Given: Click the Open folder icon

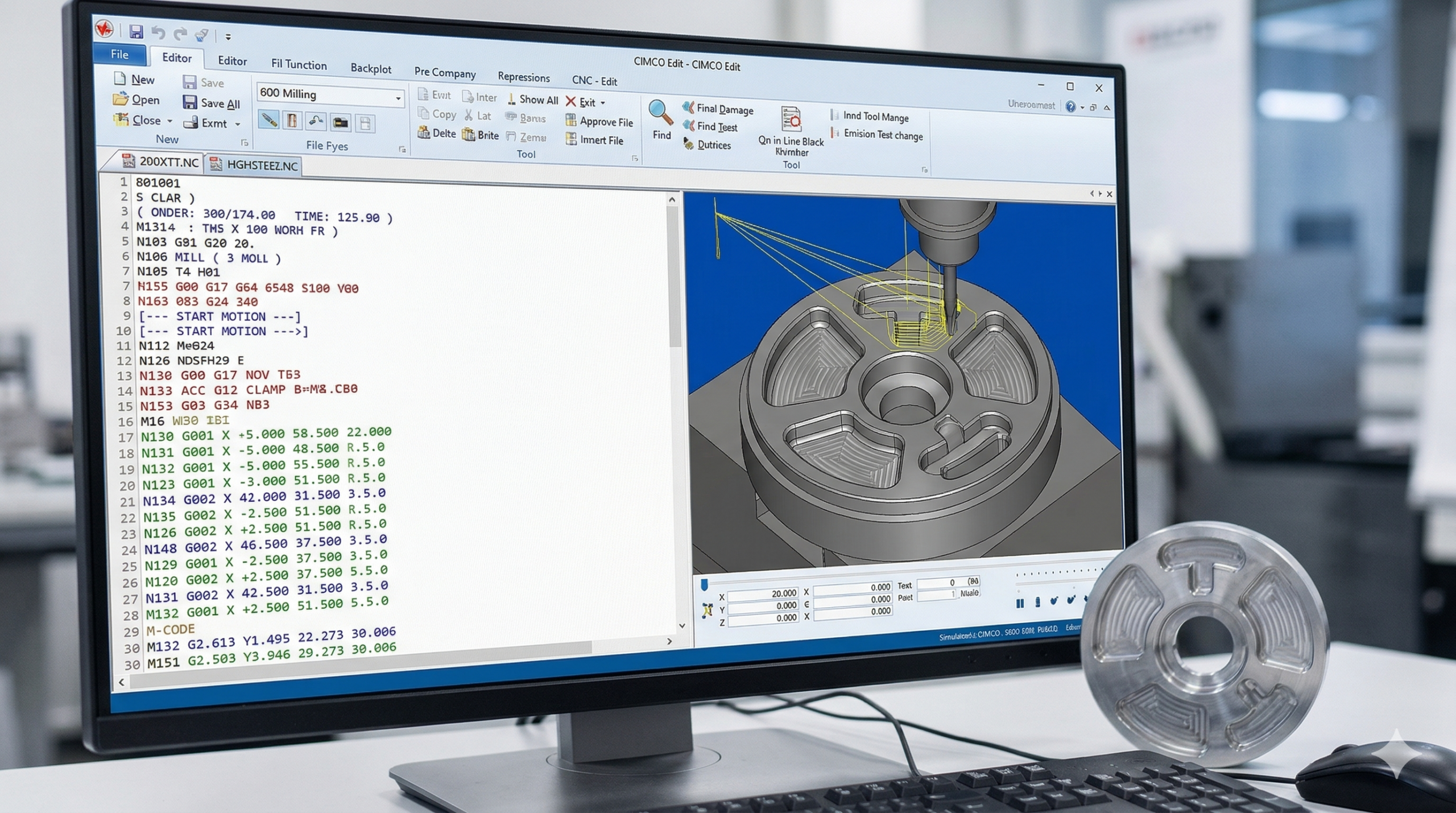Looking at the screenshot, I should [x=120, y=99].
